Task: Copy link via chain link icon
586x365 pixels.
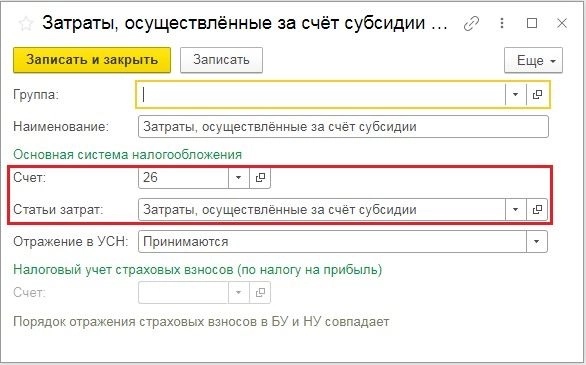Action: (x=472, y=24)
